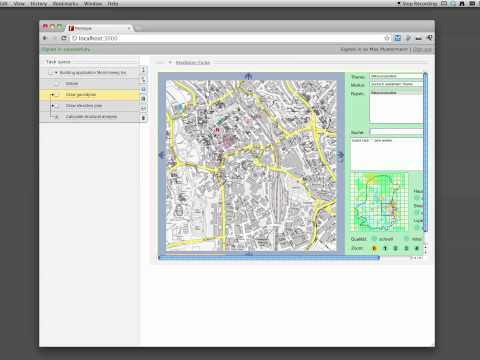Select the highlighted entry in Typen list
This screenshot has width=480, height=360.
click(396, 93)
